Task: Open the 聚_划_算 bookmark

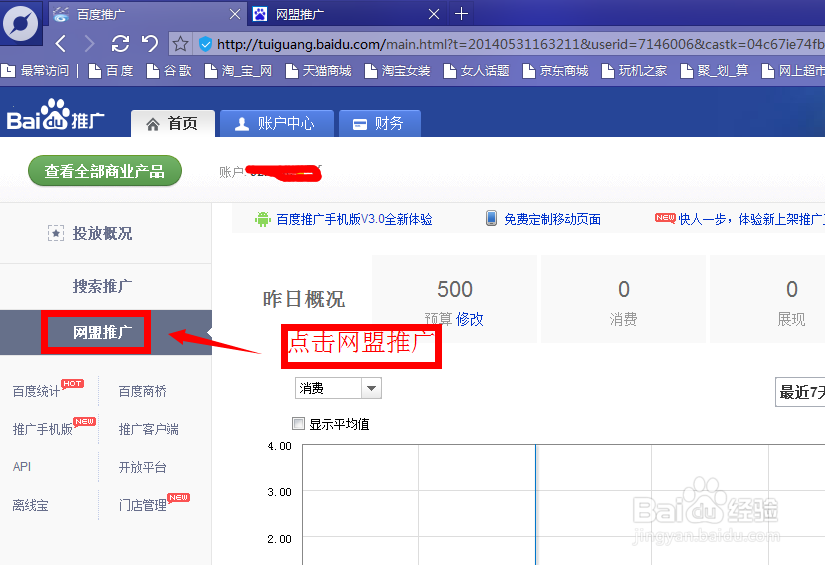Action: (x=714, y=70)
